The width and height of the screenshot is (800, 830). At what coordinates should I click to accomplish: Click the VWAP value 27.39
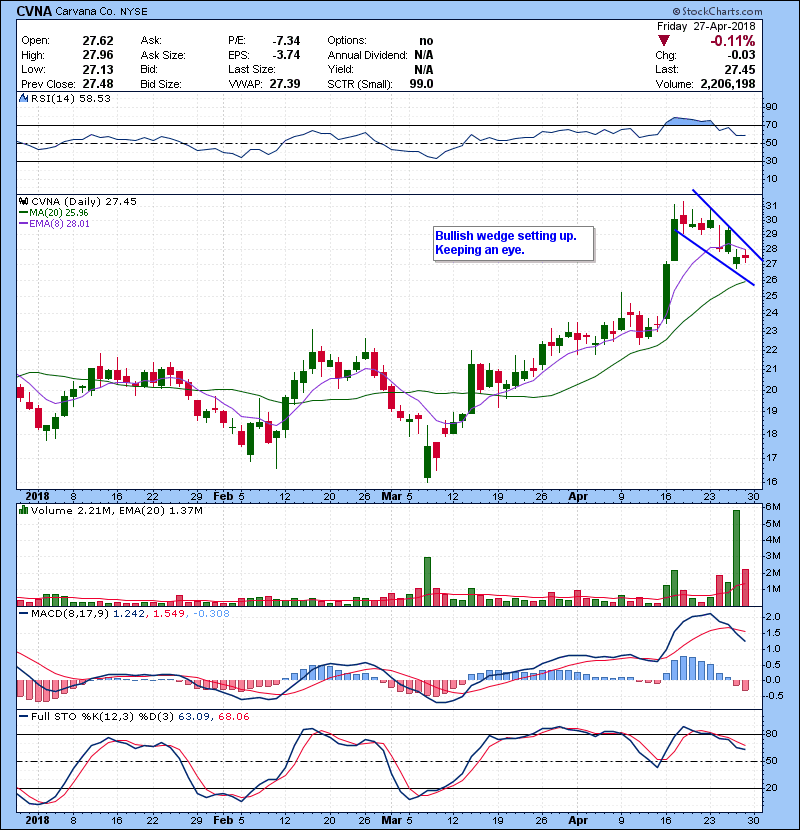point(285,84)
